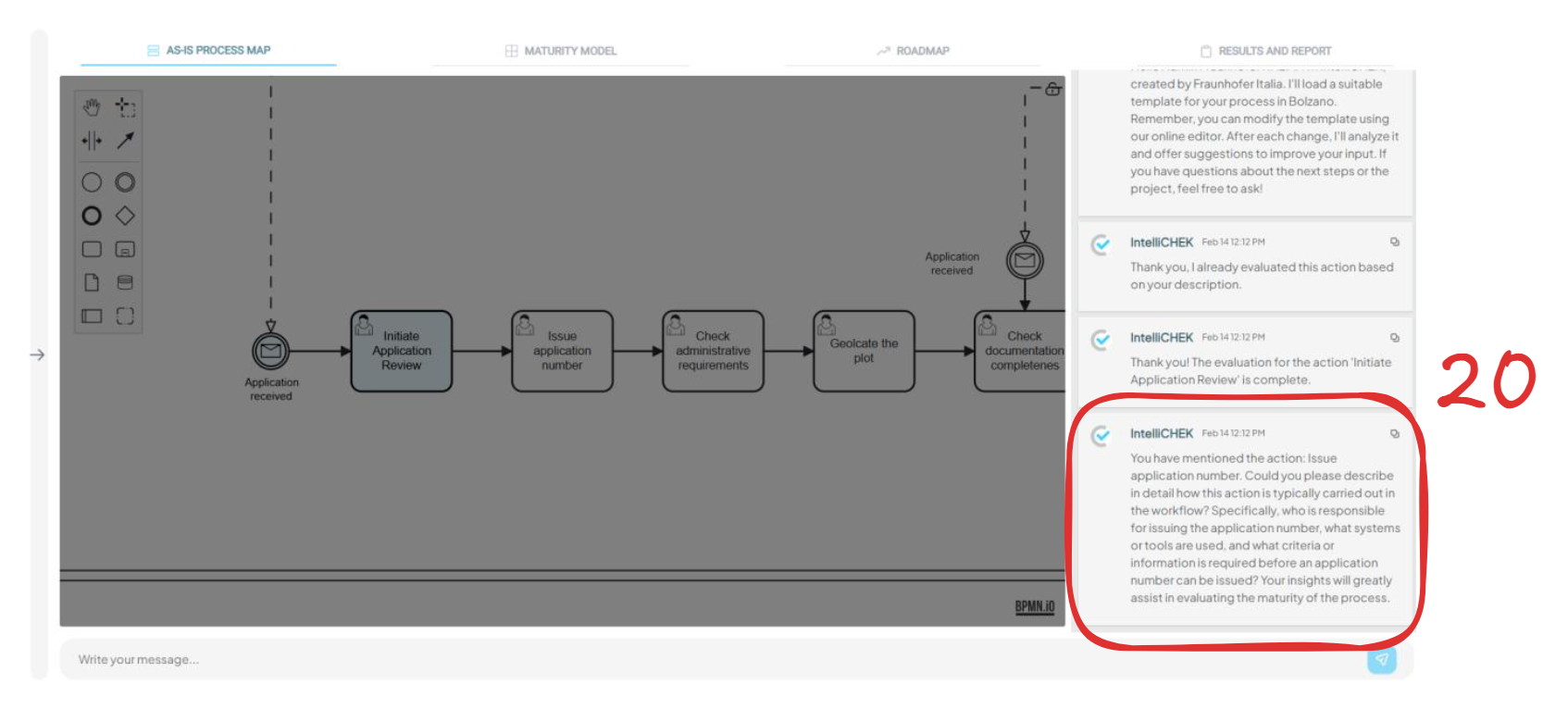Activate the global connect arrow tool
This screenshot has height=709, width=1568.
point(125,141)
